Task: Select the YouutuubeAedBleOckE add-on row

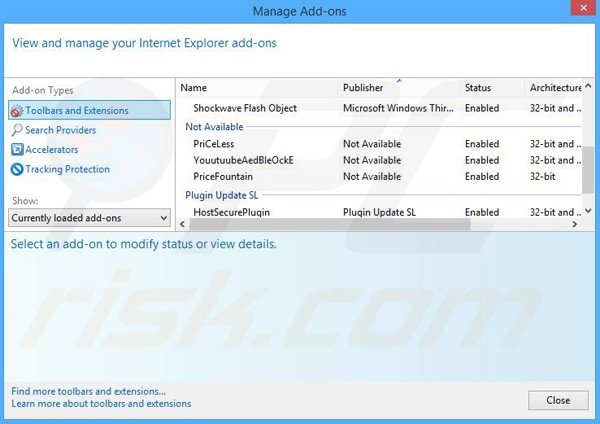Action: tap(380, 160)
